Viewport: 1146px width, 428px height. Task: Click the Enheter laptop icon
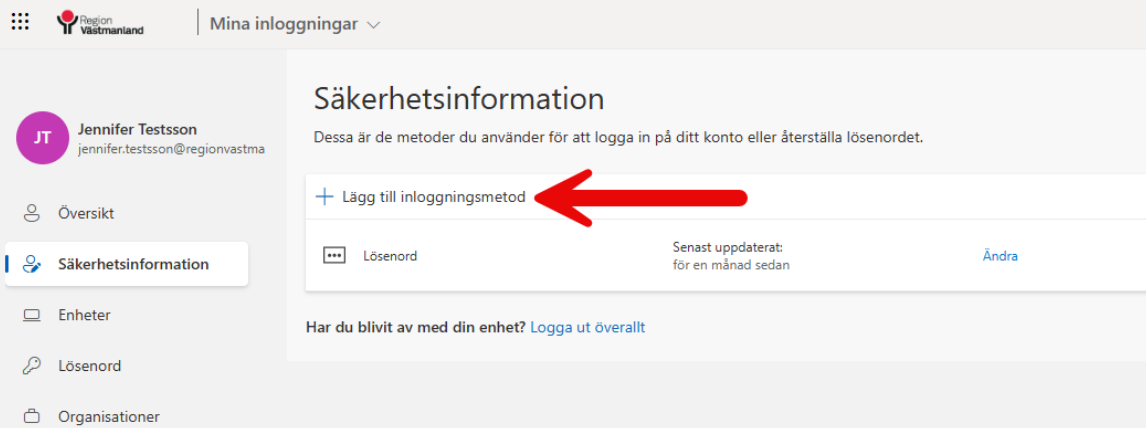(31, 316)
